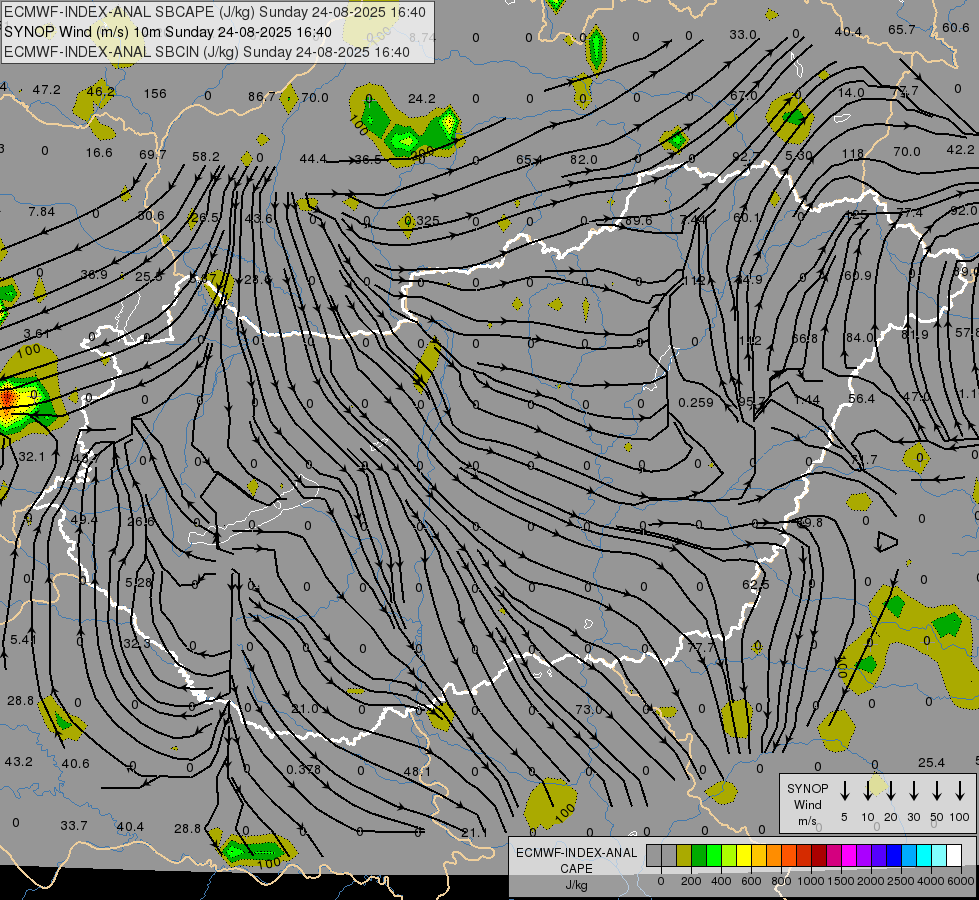Click the map value 95.7
The image size is (979, 900).
coord(751,402)
